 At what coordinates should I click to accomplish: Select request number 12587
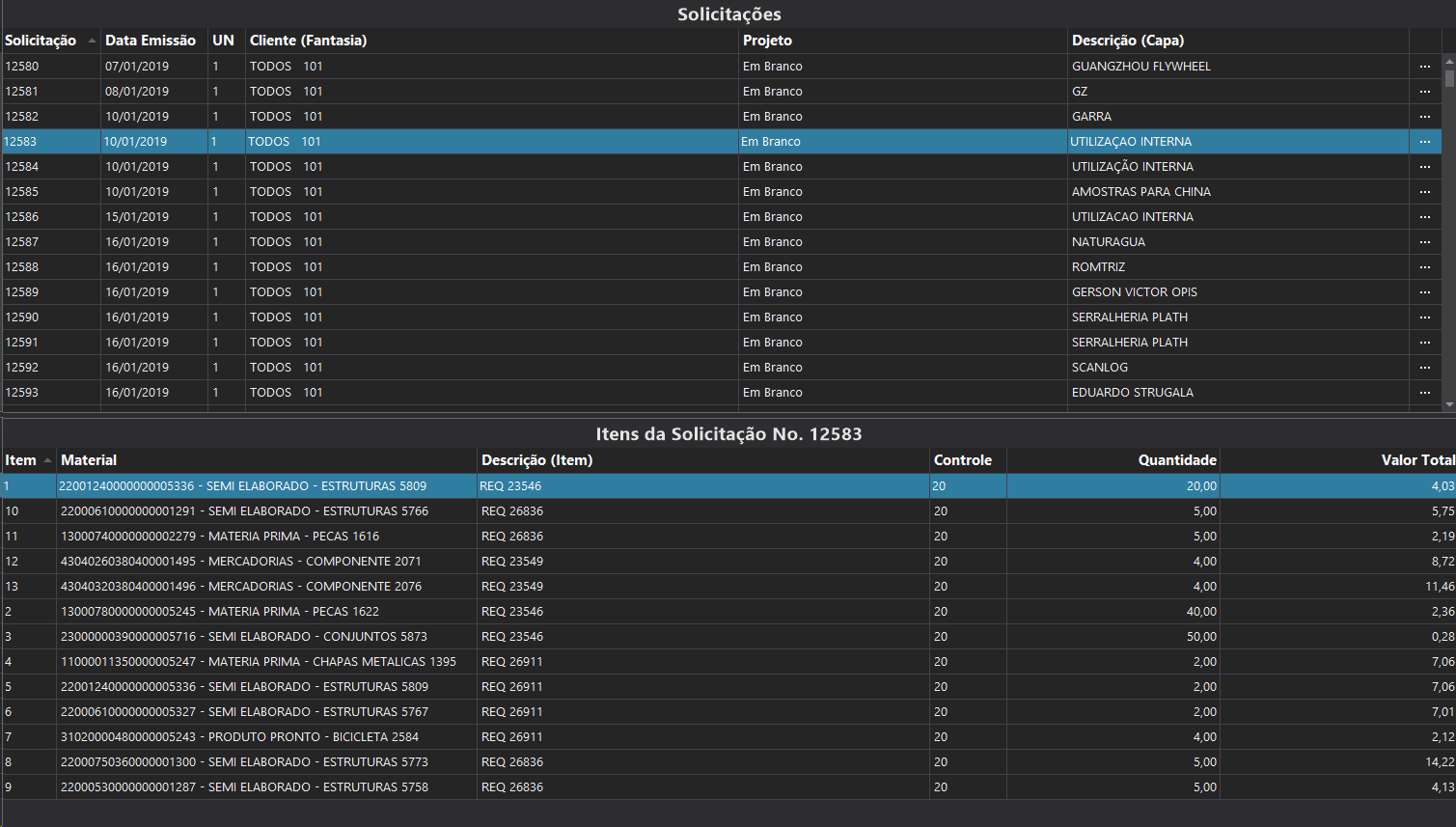[x=22, y=242]
